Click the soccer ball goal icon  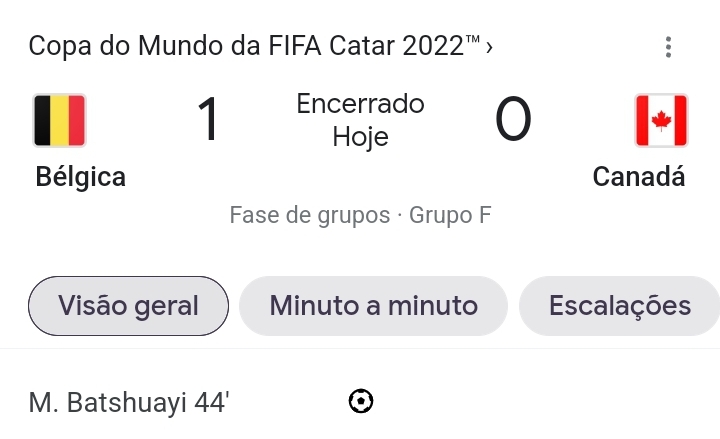click(361, 401)
